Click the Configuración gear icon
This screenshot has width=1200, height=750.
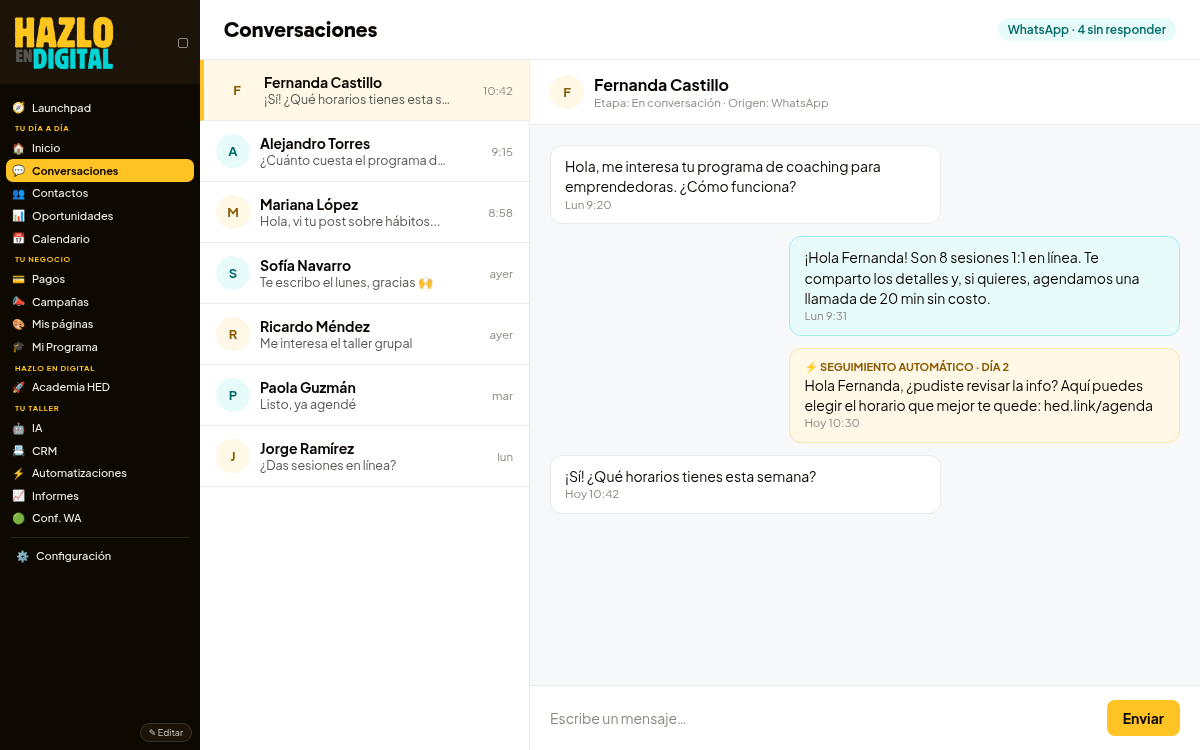[x=22, y=556]
